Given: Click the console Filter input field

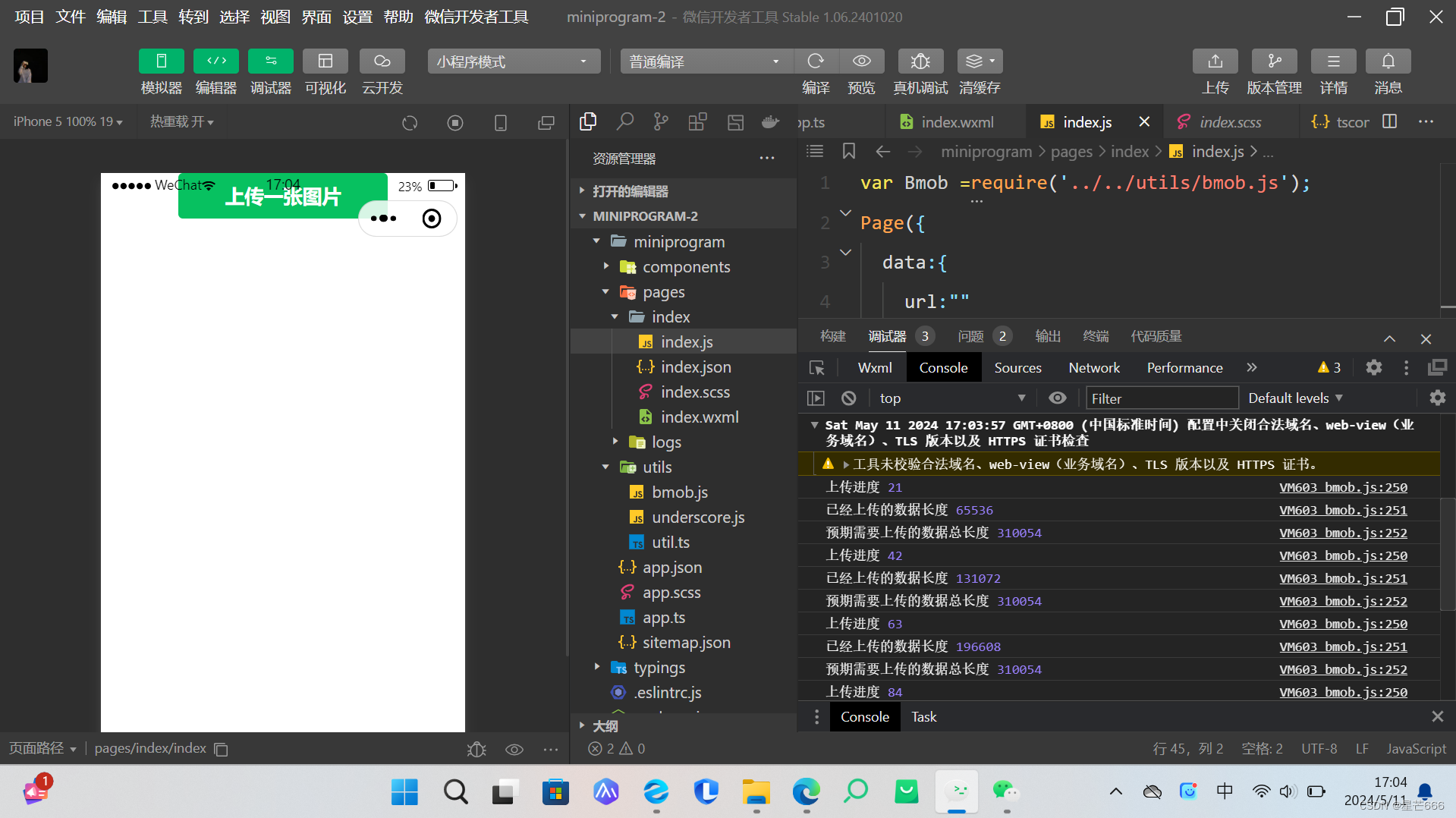Looking at the screenshot, I should coord(1162,398).
